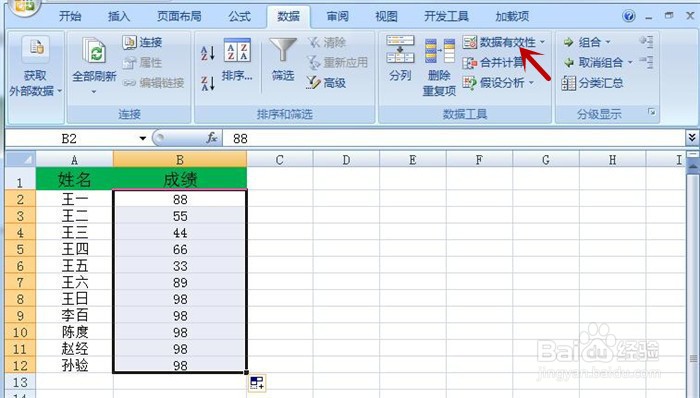Switch to the 开始 tab
This screenshot has width=700, height=398.
[x=71, y=17]
